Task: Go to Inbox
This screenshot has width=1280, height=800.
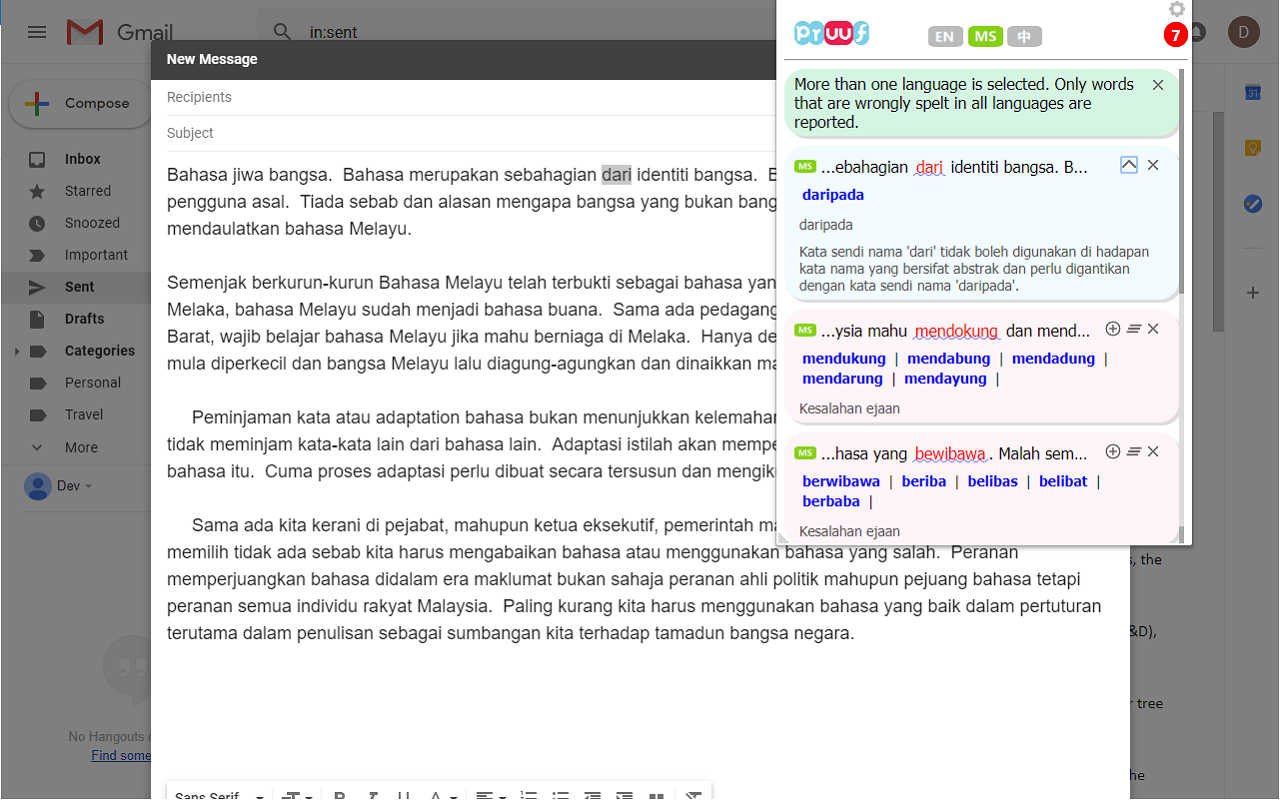Action: [83, 159]
